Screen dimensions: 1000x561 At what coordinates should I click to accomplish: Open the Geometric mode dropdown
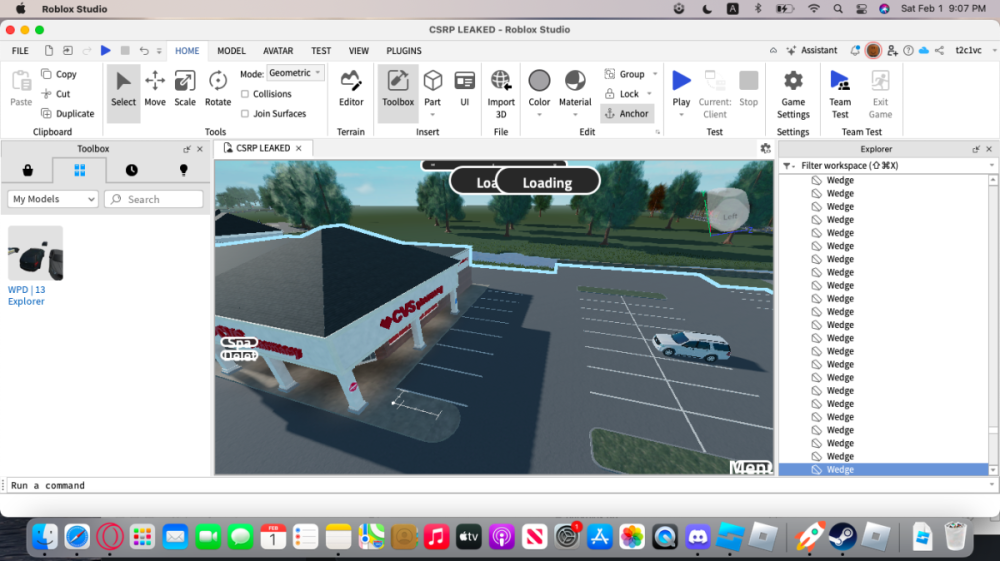295,73
